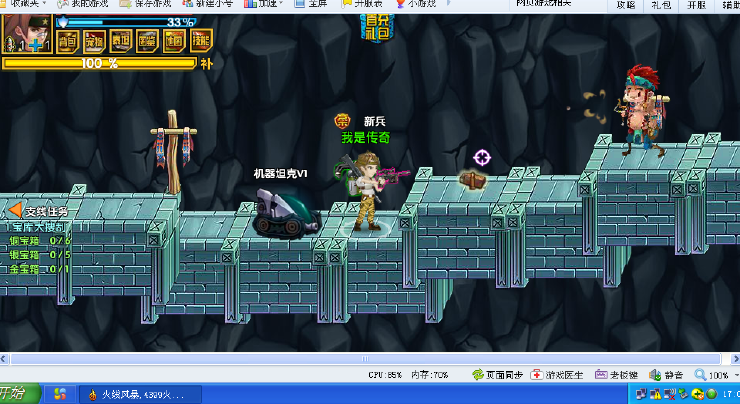Screen dimensions: 740x404
Task: Switch to the 攻略 guide tab
Action: [626, 5]
